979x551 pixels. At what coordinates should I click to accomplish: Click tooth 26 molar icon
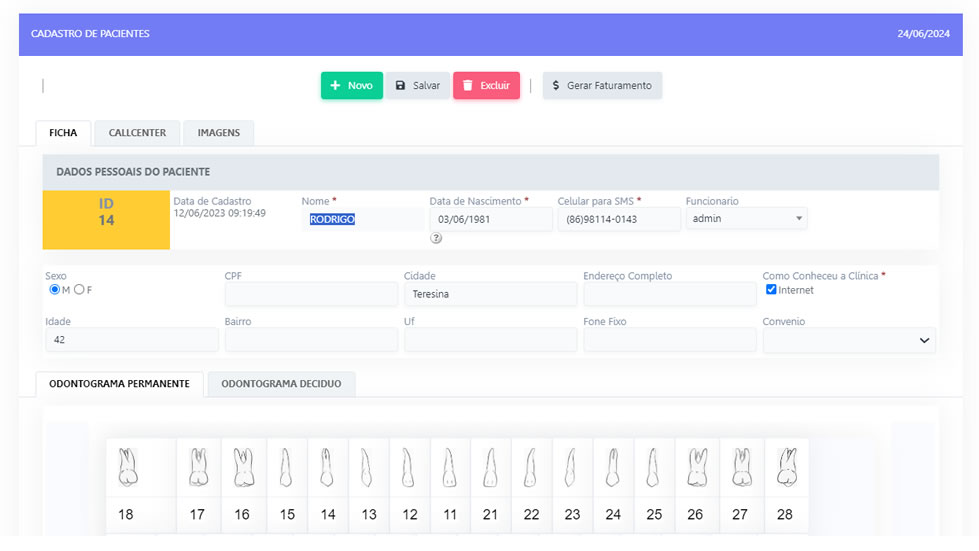click(695, 466)
